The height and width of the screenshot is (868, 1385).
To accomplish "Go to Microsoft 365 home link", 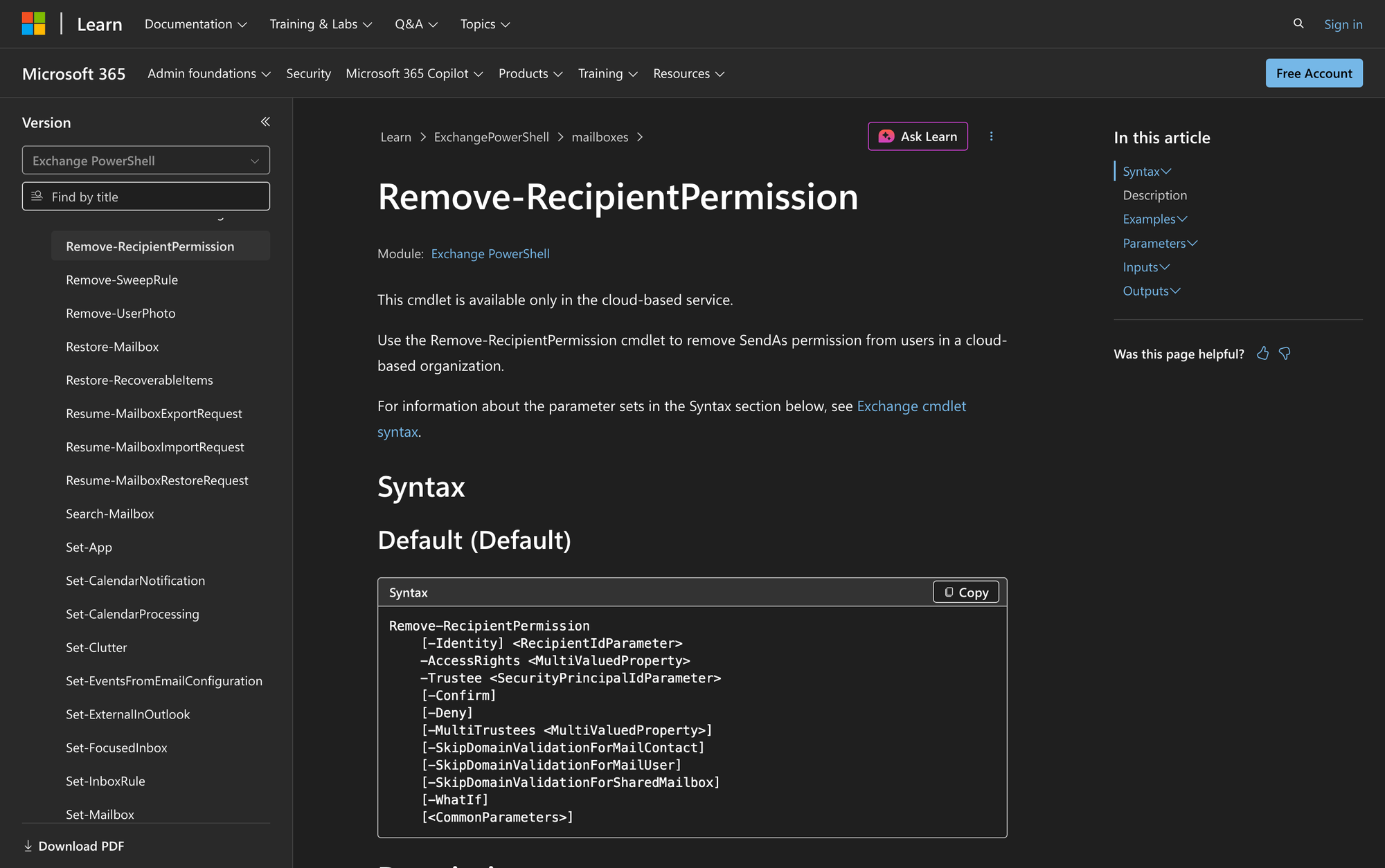I will 73,73.
